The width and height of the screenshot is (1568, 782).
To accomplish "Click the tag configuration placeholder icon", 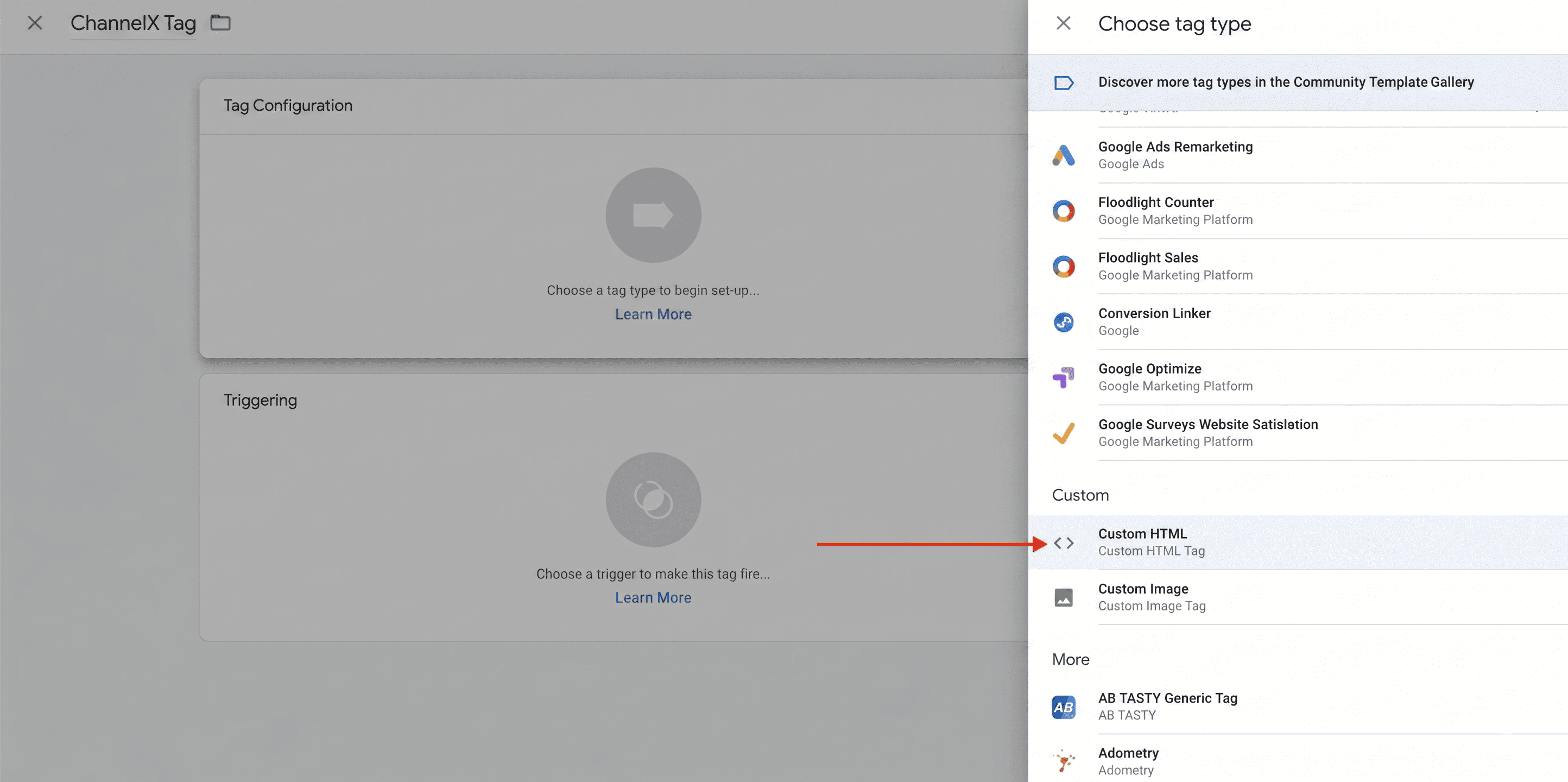I will 653,215.
